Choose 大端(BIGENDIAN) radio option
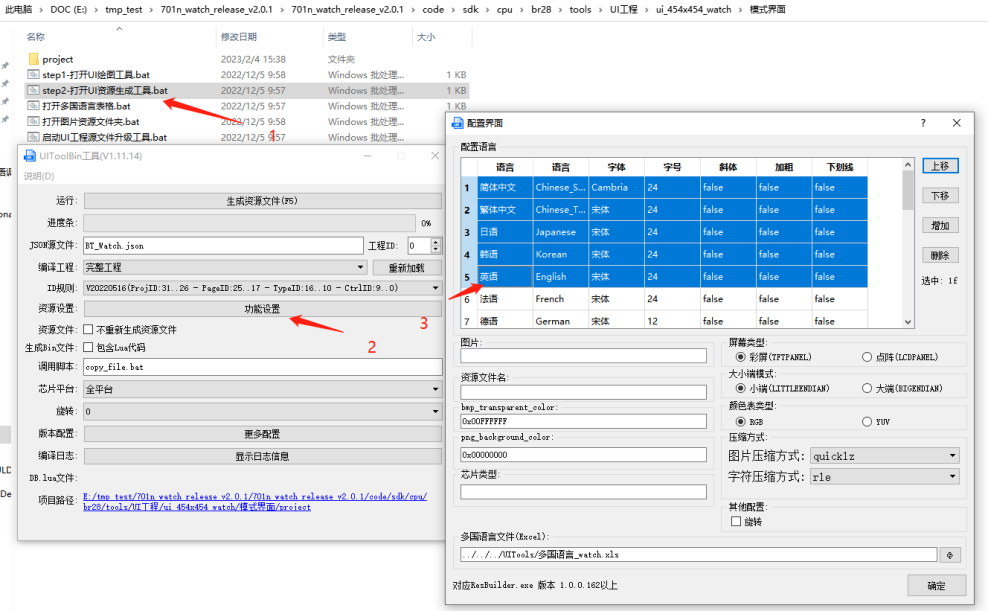The image size is (988, 611). pos(867,388)
